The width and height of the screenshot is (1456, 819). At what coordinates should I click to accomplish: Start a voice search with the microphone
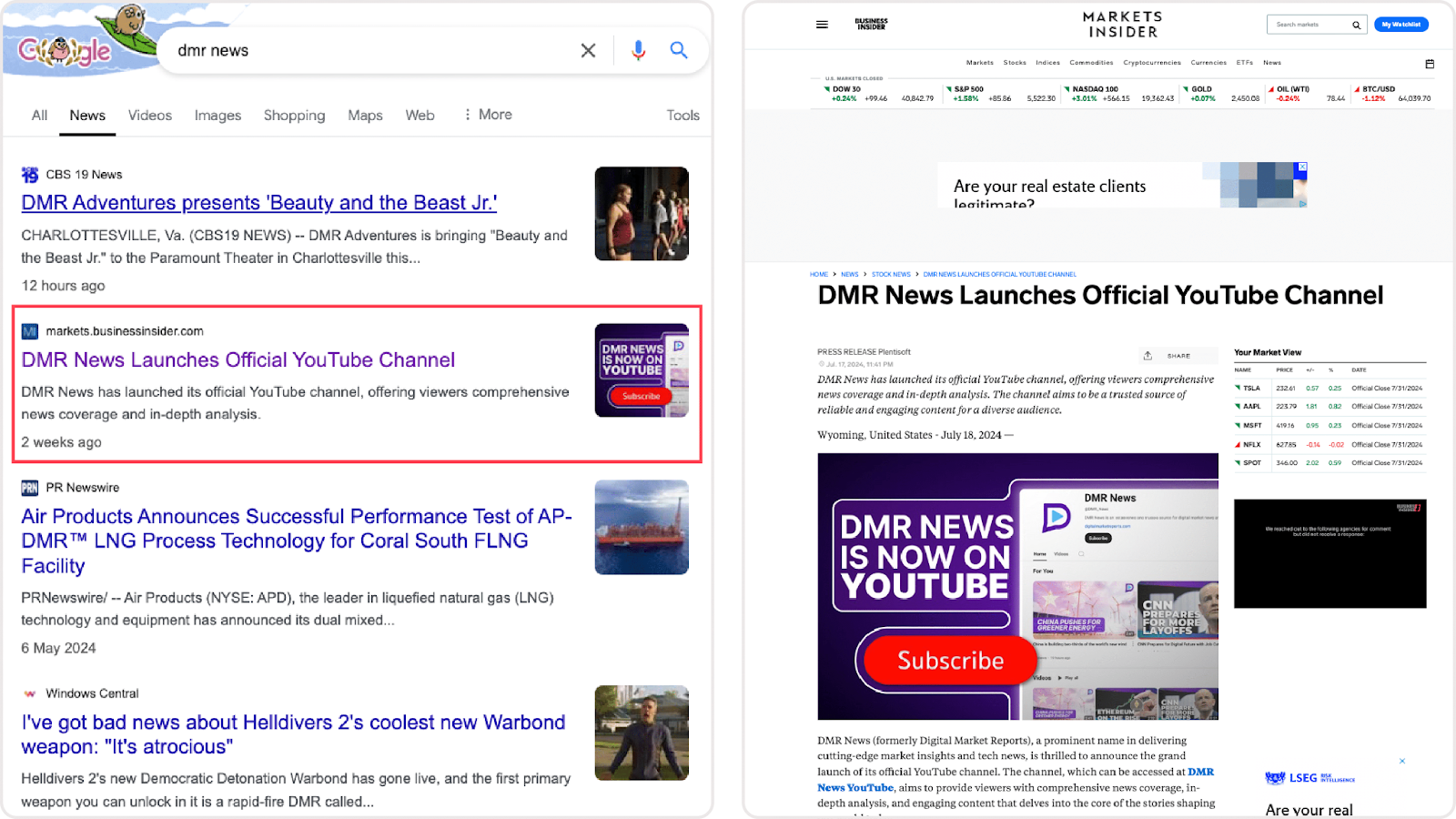coord(639,51)
